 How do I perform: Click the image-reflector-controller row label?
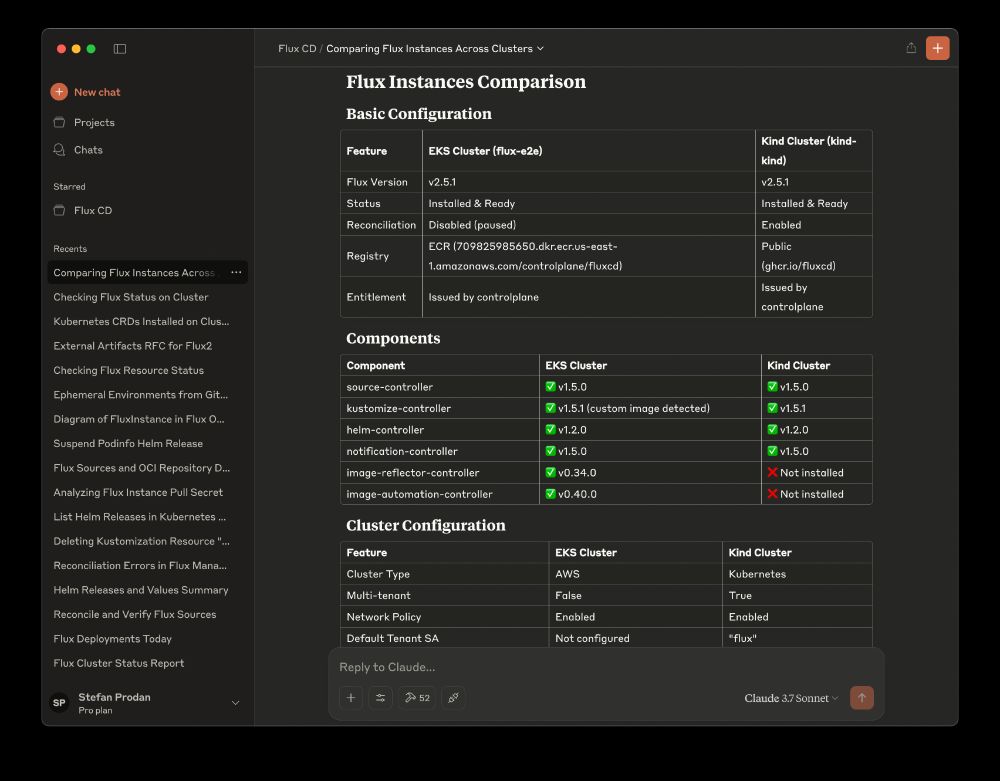click(413, 473)
